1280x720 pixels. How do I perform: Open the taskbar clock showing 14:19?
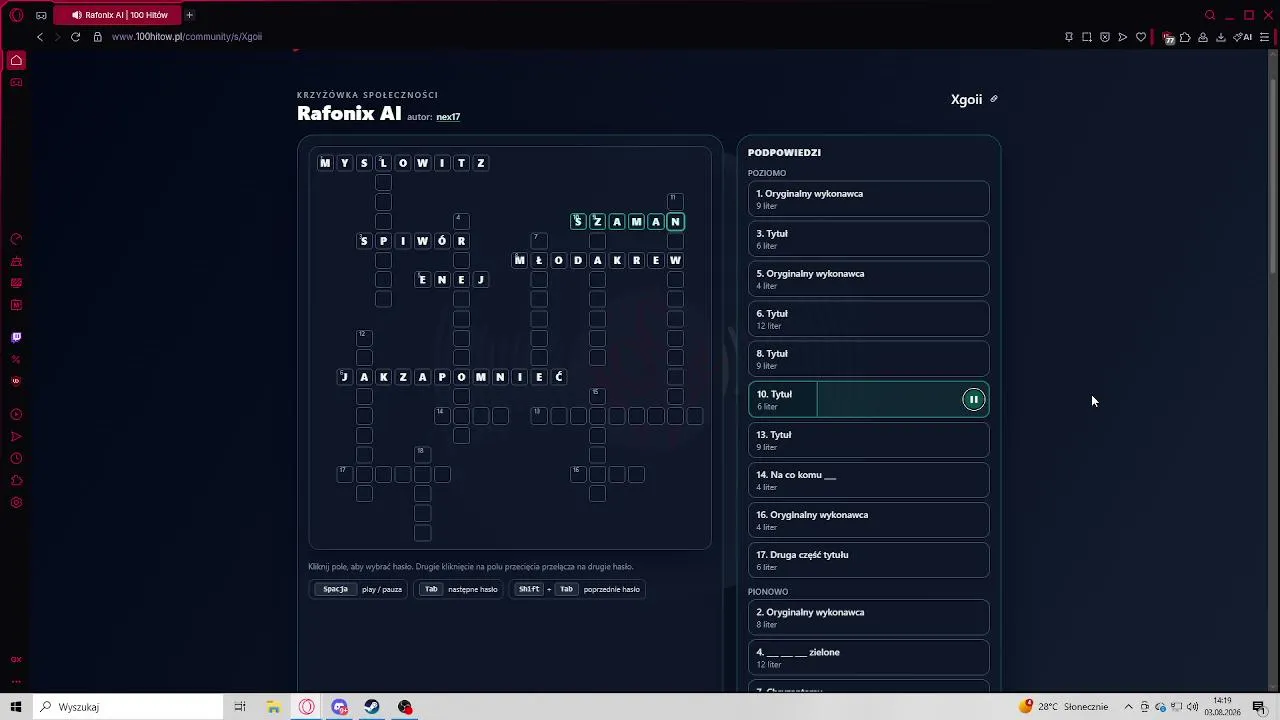click(x=1223, y=707)
